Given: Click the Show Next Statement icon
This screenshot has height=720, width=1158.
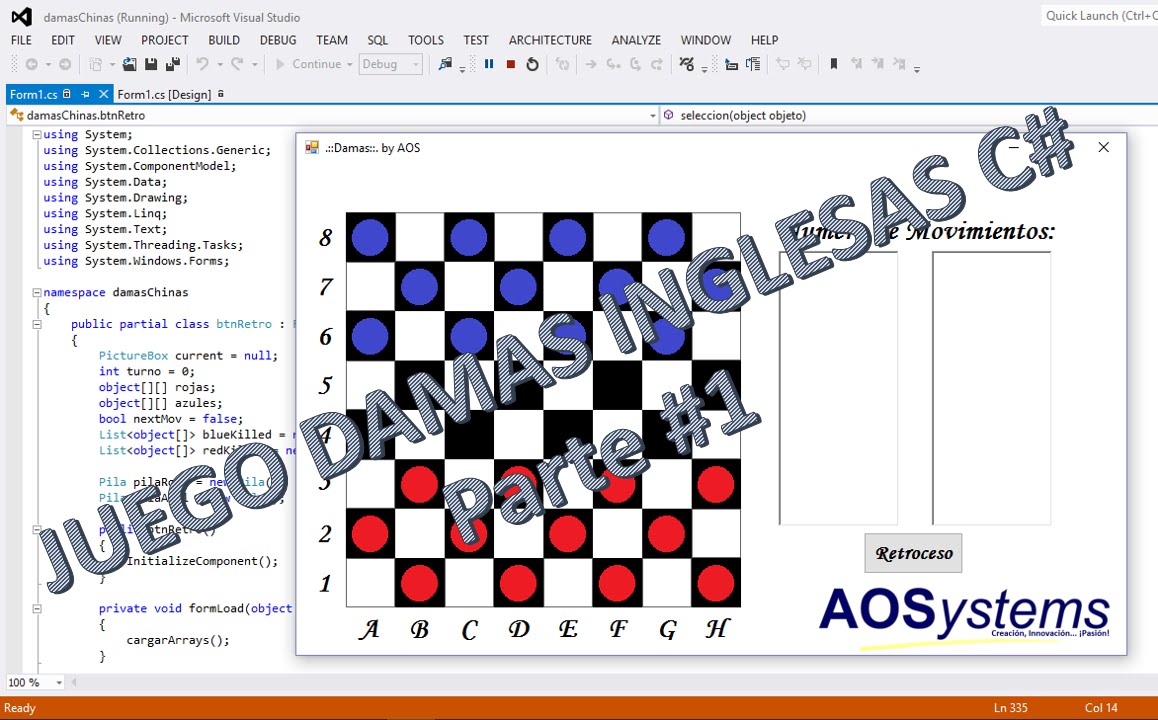Looking at the screenshot, I should (591, 64).
